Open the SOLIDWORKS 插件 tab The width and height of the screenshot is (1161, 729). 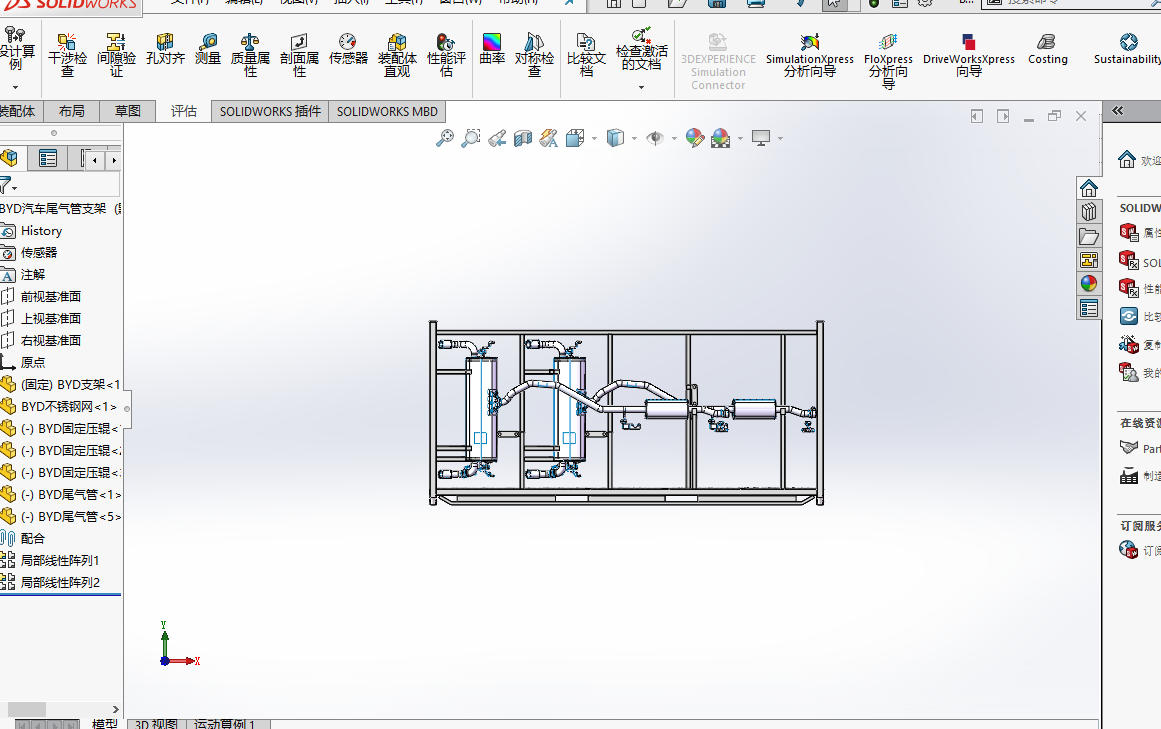[x=270, y=111]
